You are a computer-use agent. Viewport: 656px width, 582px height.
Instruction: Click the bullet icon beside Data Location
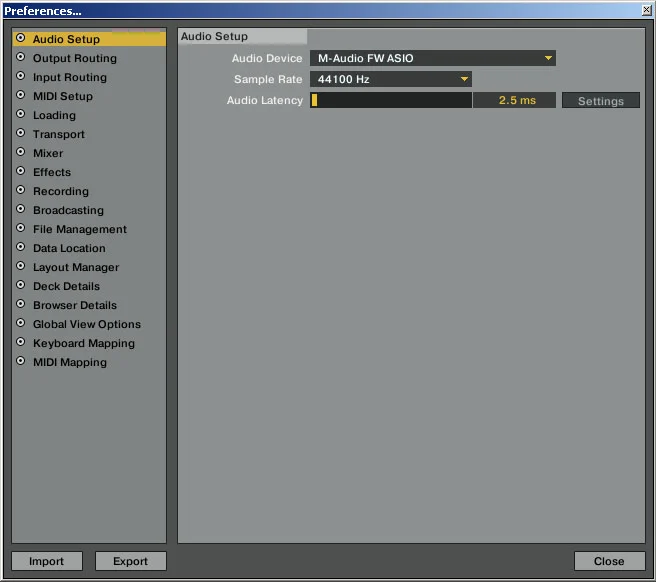pyautogui.click(x=20, y=248)
